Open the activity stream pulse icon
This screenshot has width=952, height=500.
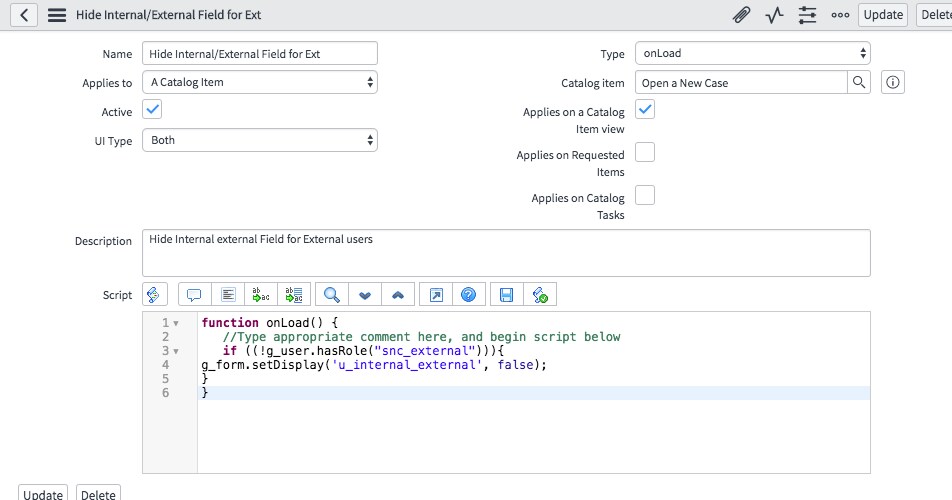[x=774, y=15]
